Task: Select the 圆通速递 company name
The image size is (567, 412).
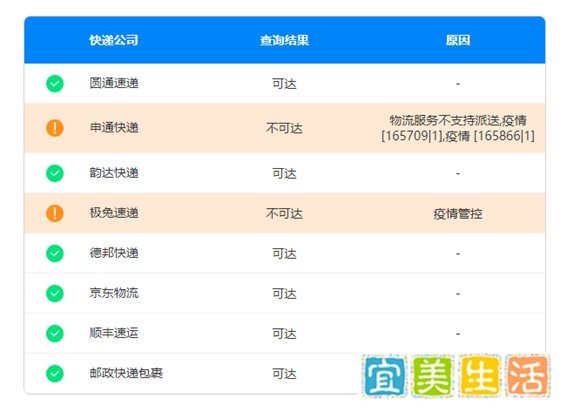Action: (114, 83)
